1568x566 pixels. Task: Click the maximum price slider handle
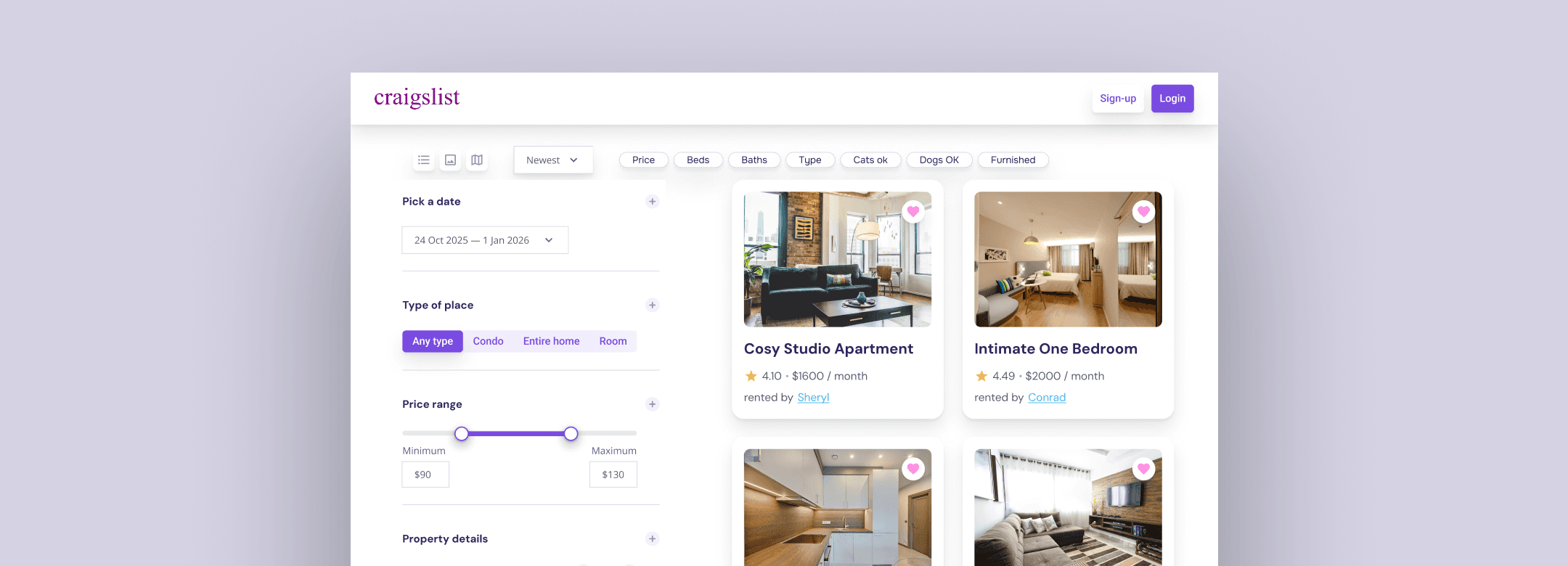(x=571, y=434)
